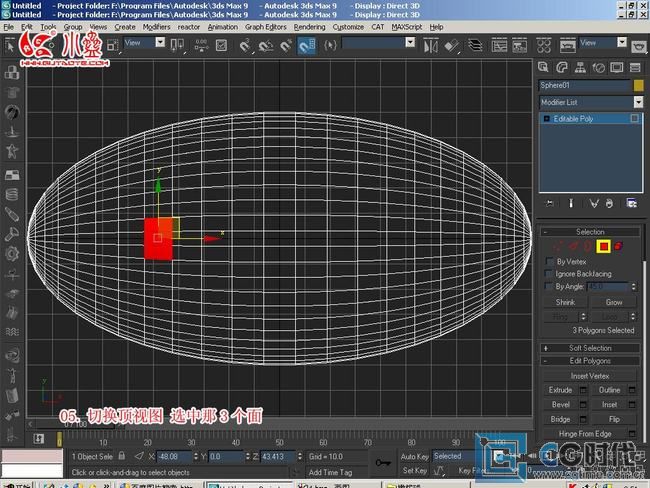Click the Bevel button
This screenshot has width=650, height=488.
click(560, 405)
